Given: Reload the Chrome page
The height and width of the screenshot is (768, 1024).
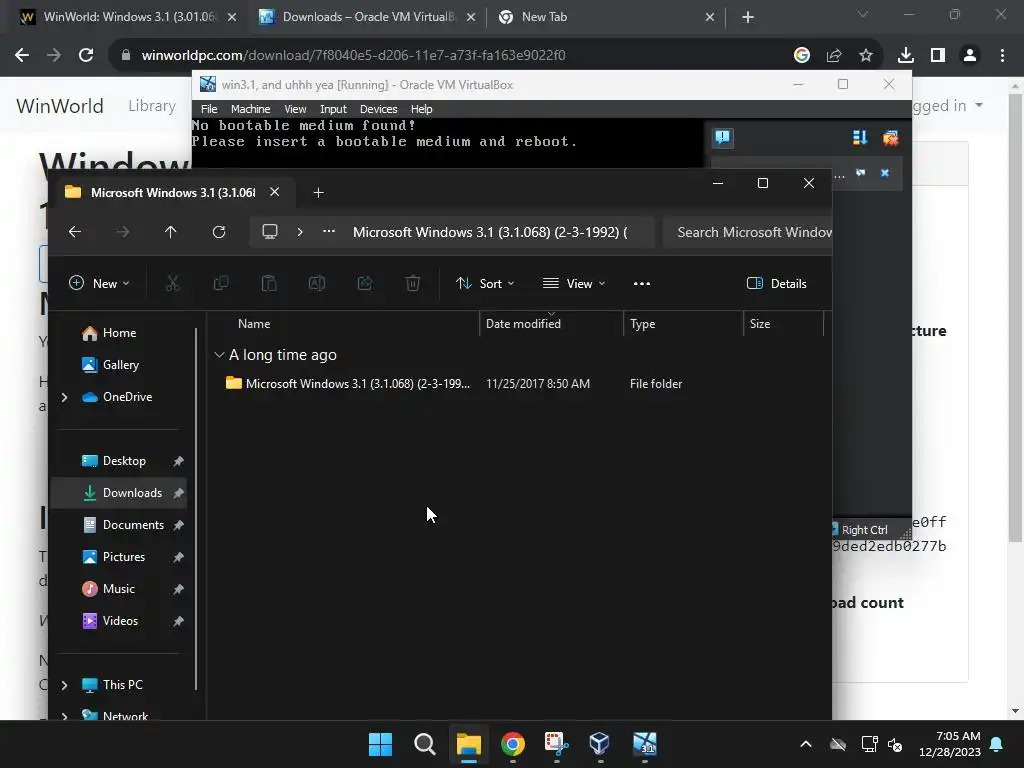Looking at the screenshot, I should point(86,55).
